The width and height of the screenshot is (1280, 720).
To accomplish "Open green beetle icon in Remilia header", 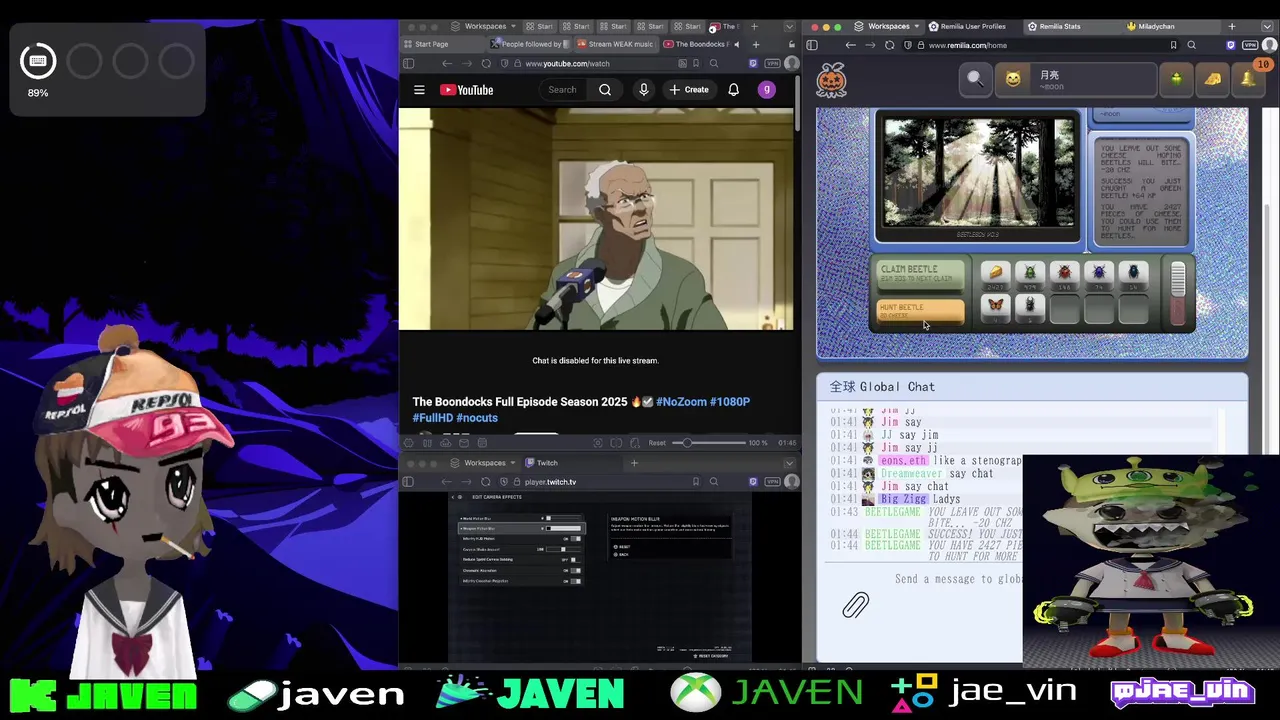I will (x=1176, y=79).
